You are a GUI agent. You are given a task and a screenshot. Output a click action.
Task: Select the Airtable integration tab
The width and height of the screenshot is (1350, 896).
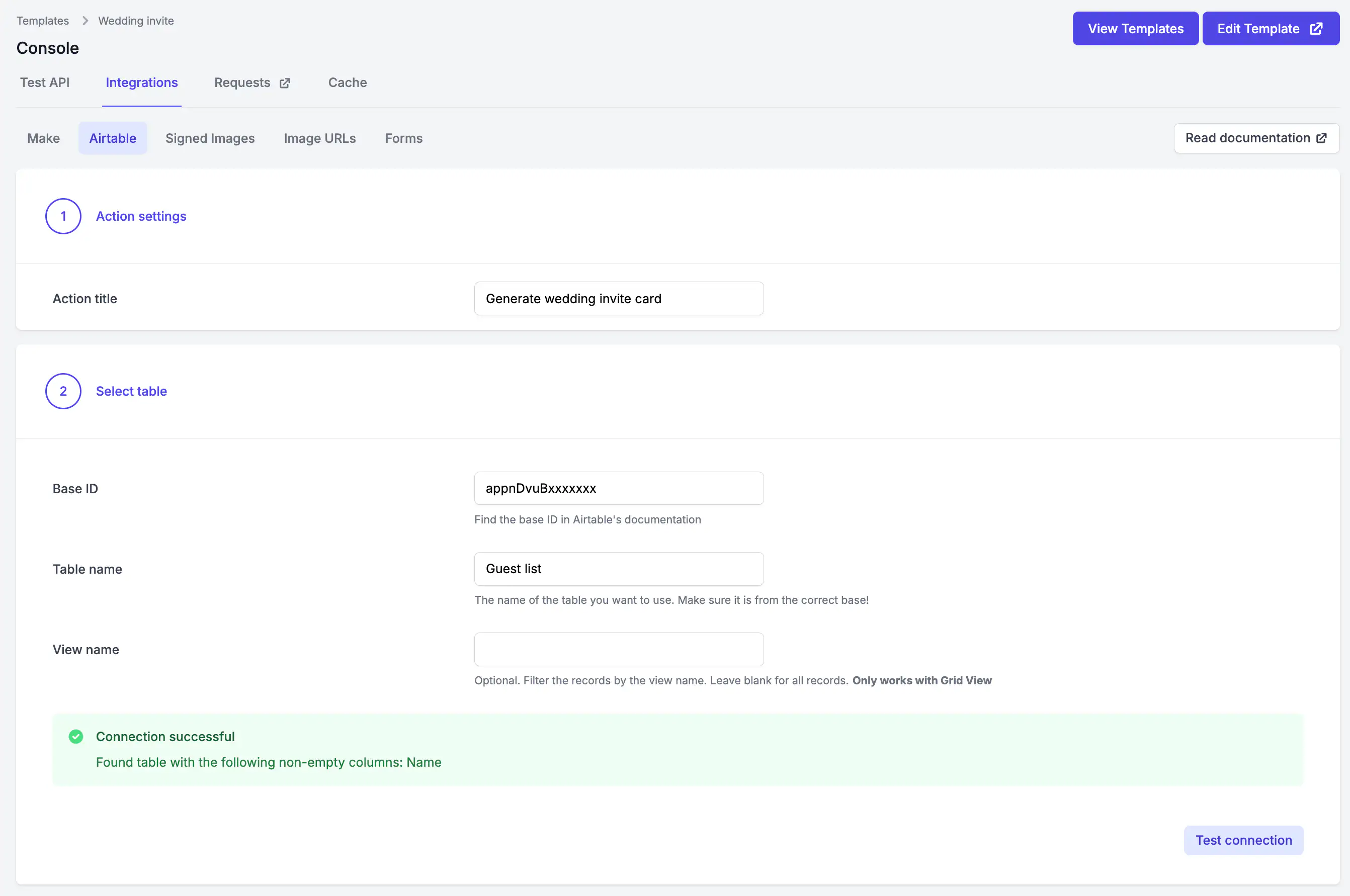pyautogui.click(x=113, y=138)
